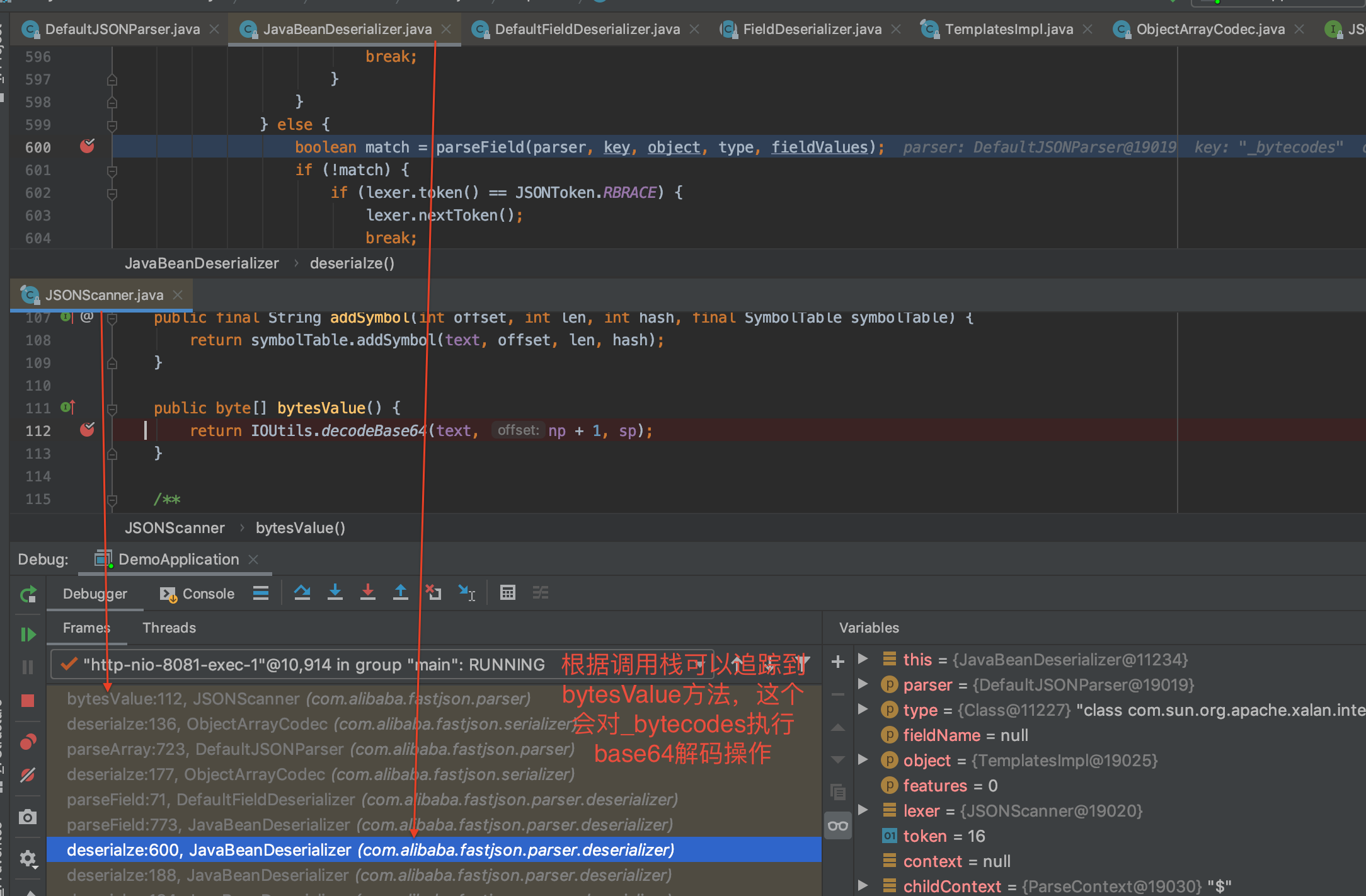This screenshot has height=896, width=1366.
Task: Select the Frames tab
Action: point(86,628)
